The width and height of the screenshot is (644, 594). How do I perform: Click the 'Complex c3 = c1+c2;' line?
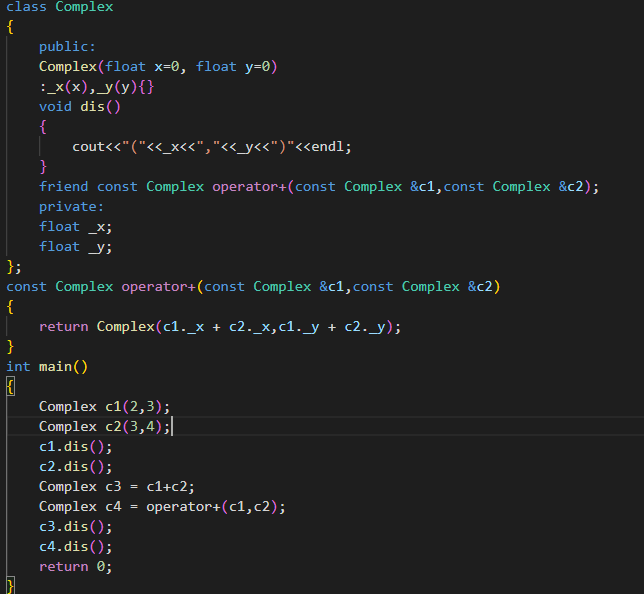tap(117, 487)
